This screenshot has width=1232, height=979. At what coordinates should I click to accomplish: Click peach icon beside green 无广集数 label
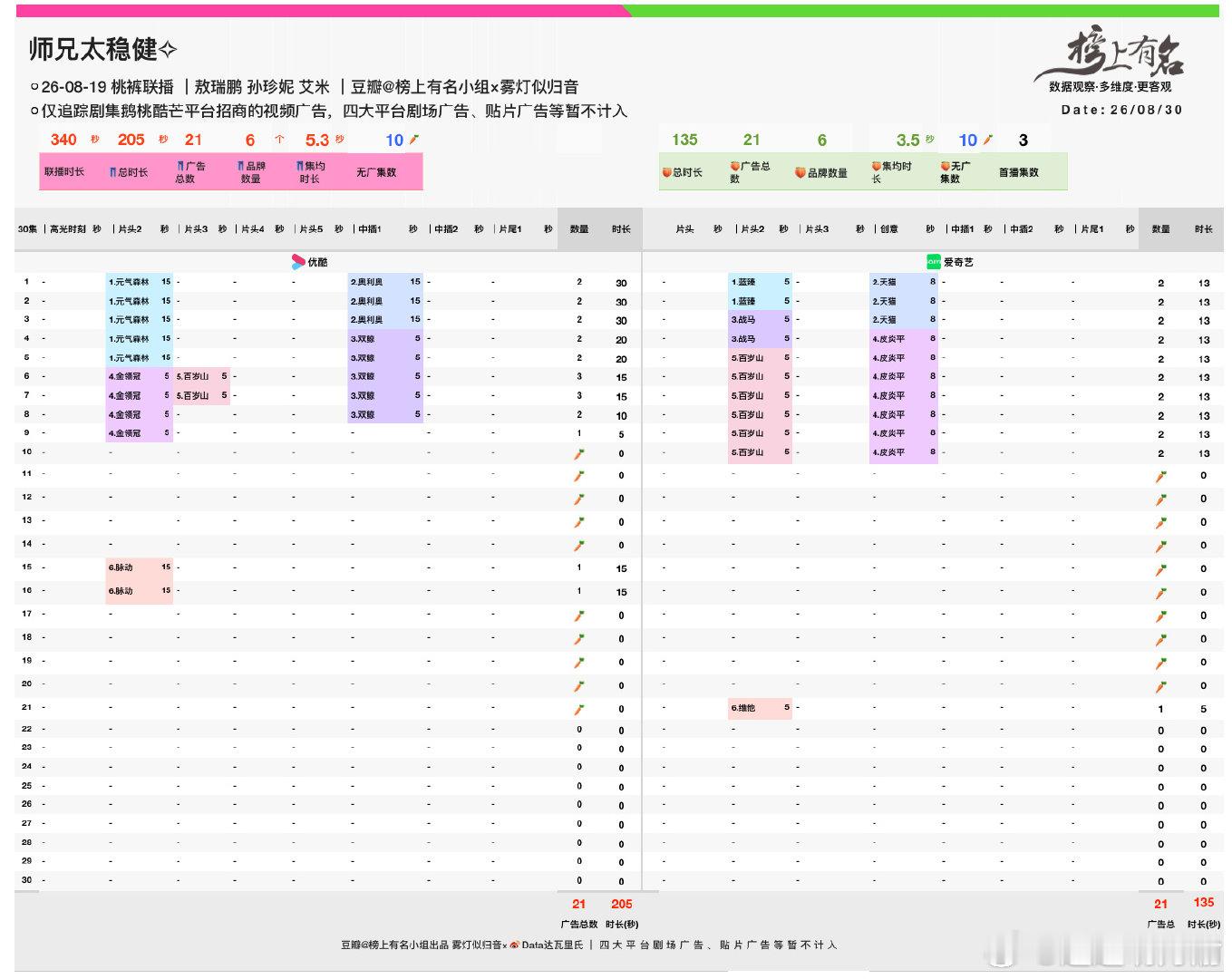point(946,166)
